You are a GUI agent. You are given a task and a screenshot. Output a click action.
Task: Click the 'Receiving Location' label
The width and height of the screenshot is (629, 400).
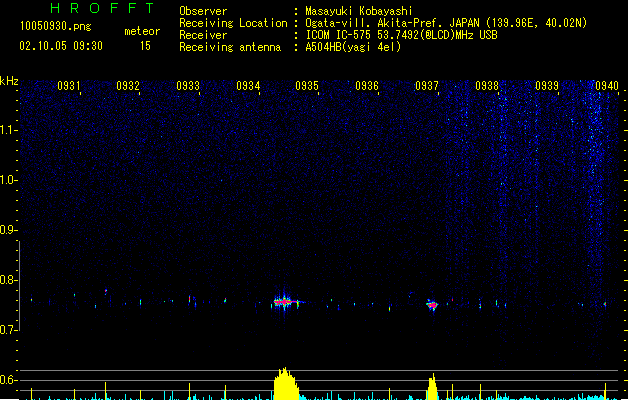click(x=233, y=23)
